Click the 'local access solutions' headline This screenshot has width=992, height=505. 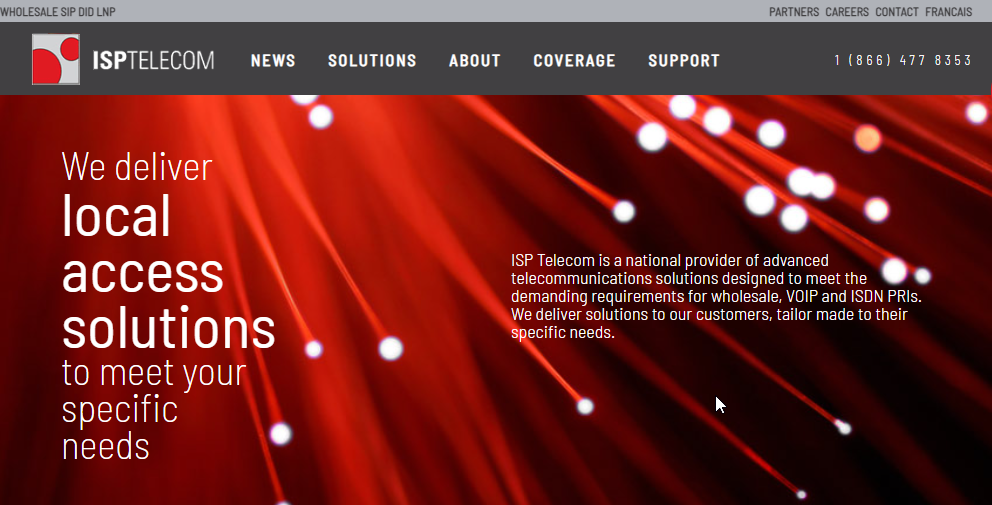[168, 271]
